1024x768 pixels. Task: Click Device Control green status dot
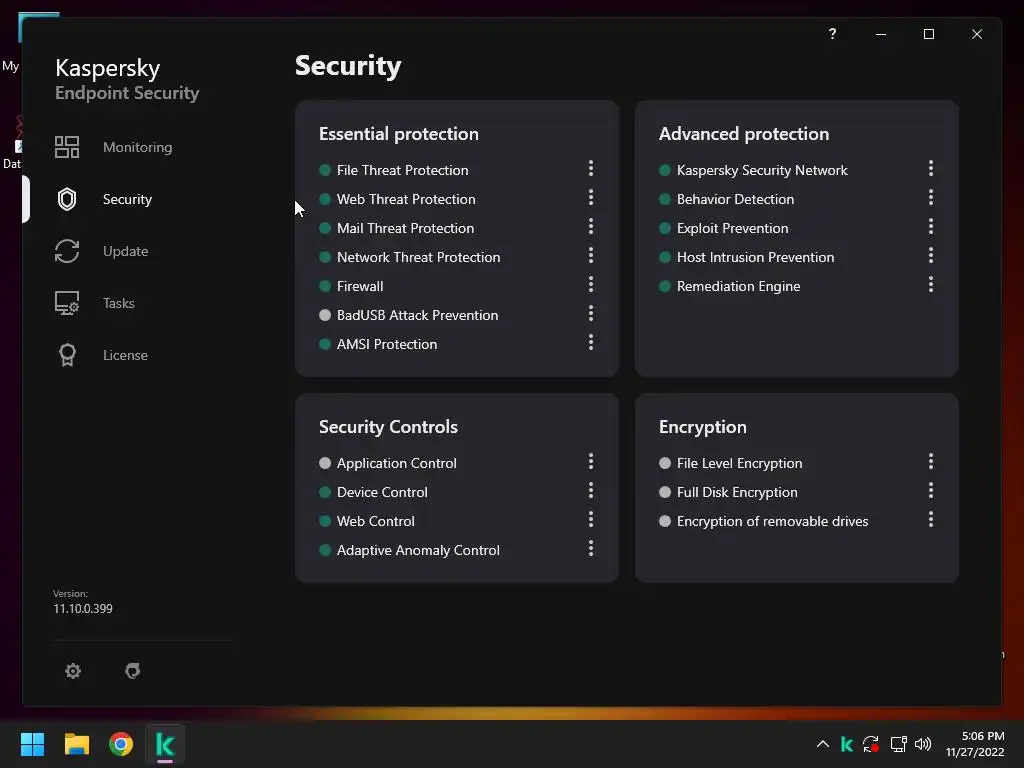click(325, 492)
